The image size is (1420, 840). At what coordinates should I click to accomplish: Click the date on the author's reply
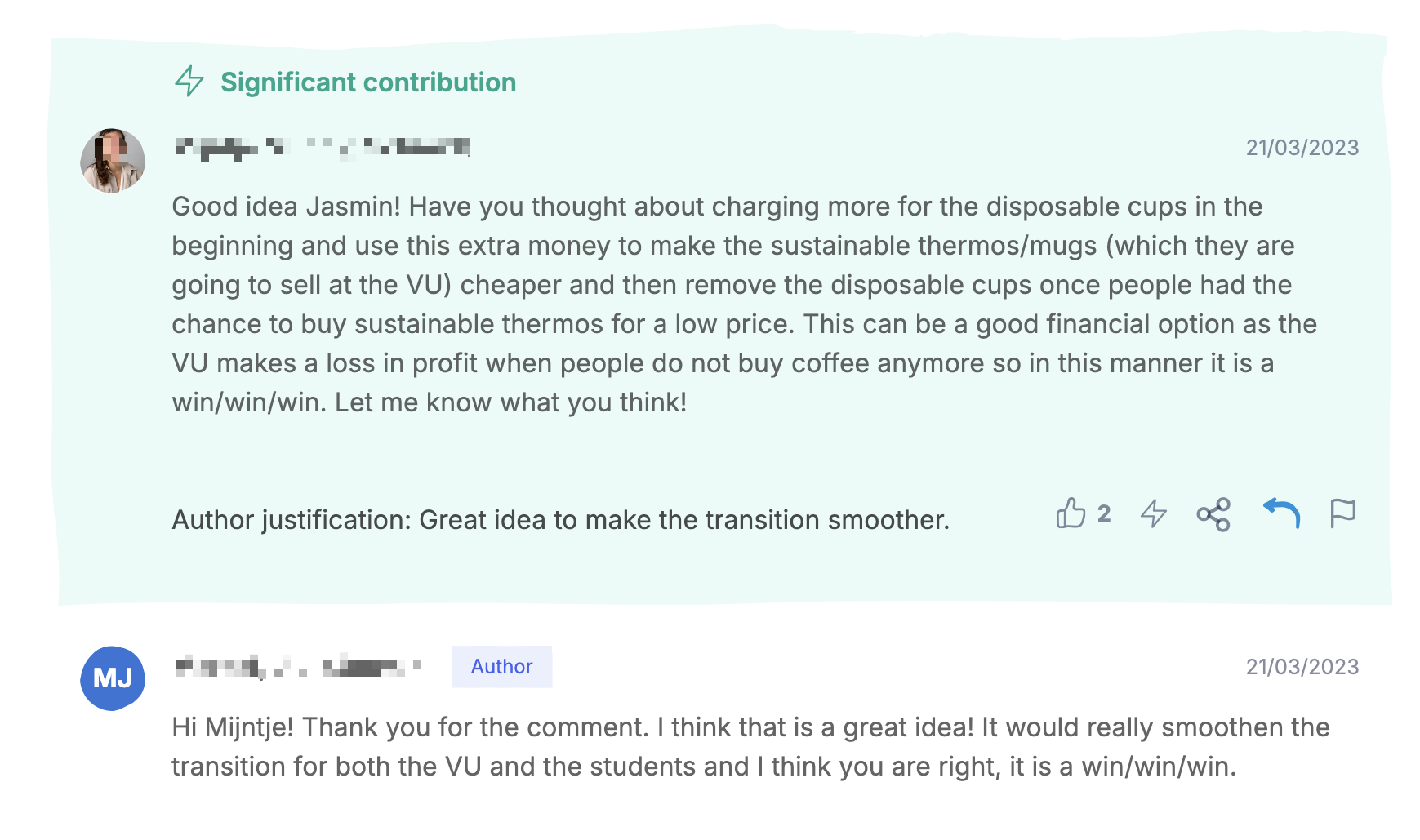pos(1302,667)
